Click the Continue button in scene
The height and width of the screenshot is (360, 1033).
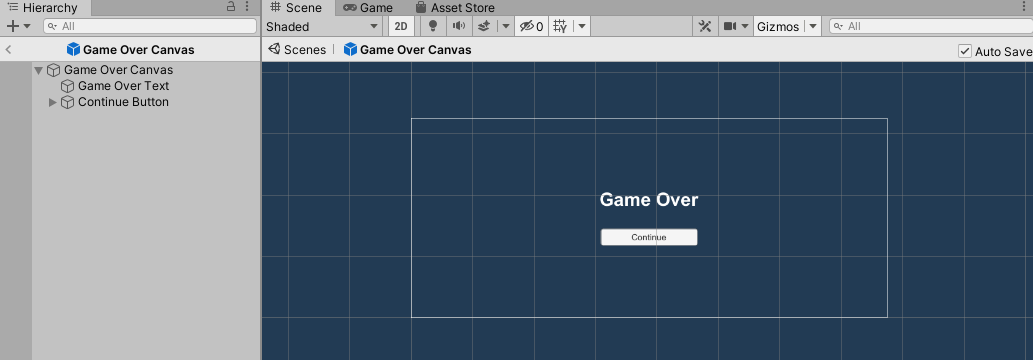(649, 237)
